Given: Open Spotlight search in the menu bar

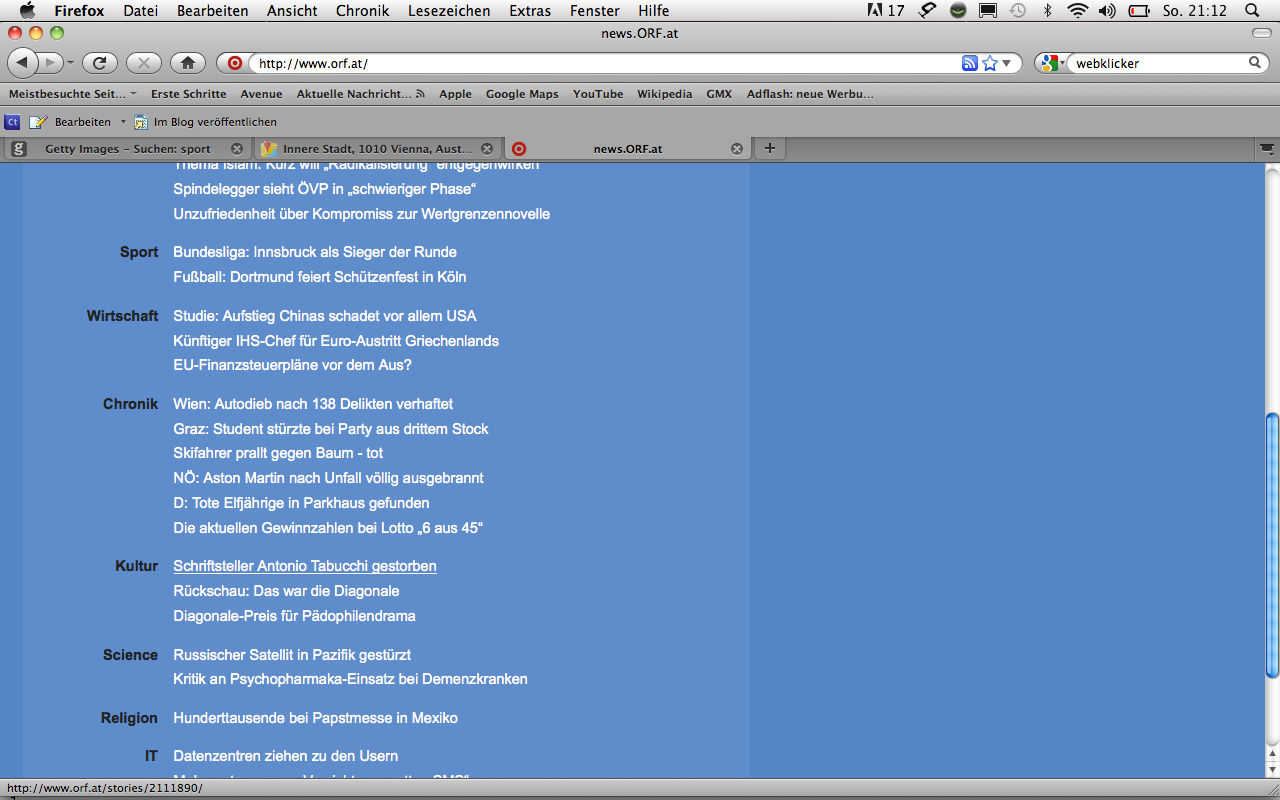Looking at the screenshot, I should click(x=1252, y=11).
